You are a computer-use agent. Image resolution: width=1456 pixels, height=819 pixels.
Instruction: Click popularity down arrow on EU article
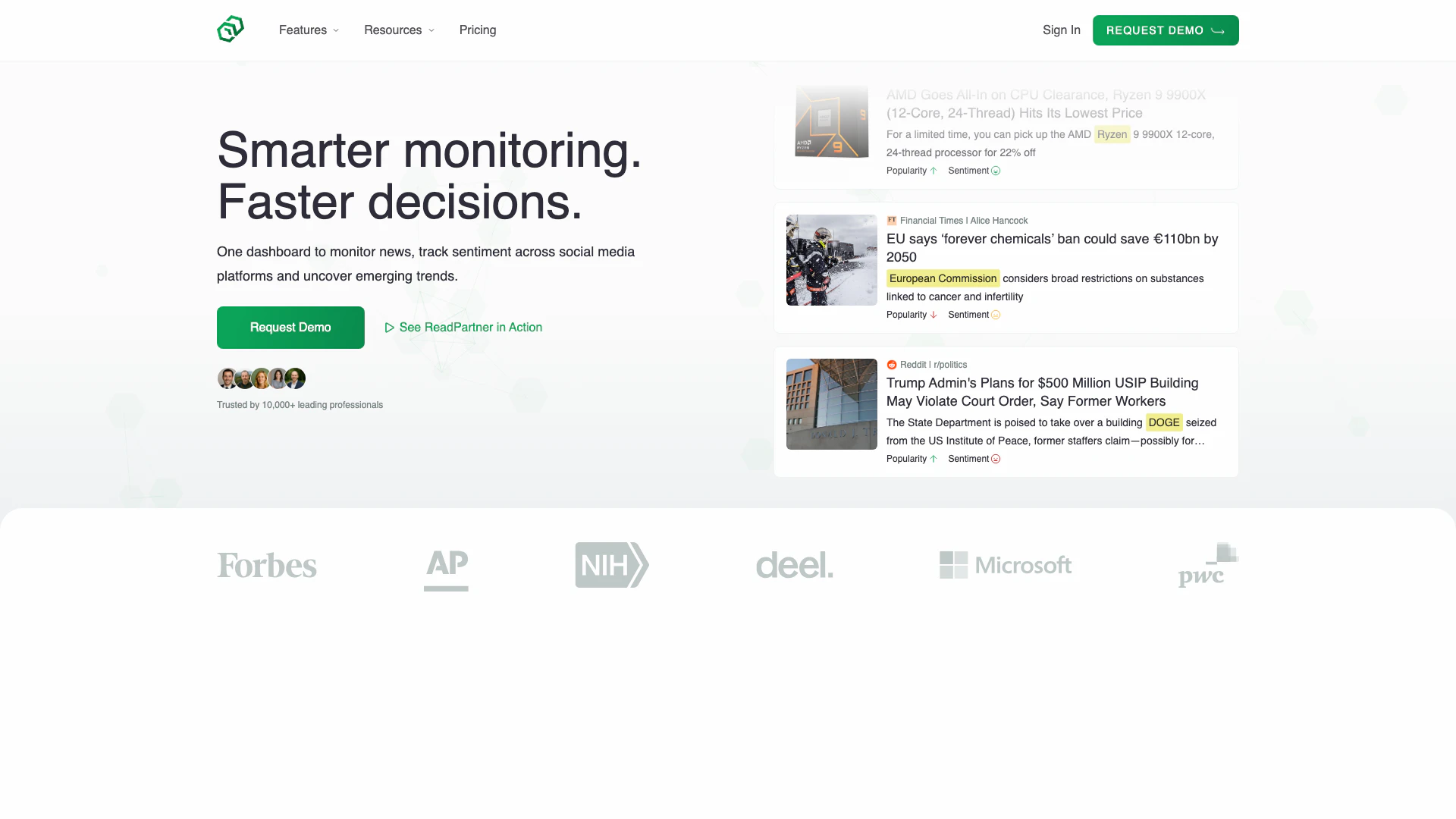click(x=934, y=315)
